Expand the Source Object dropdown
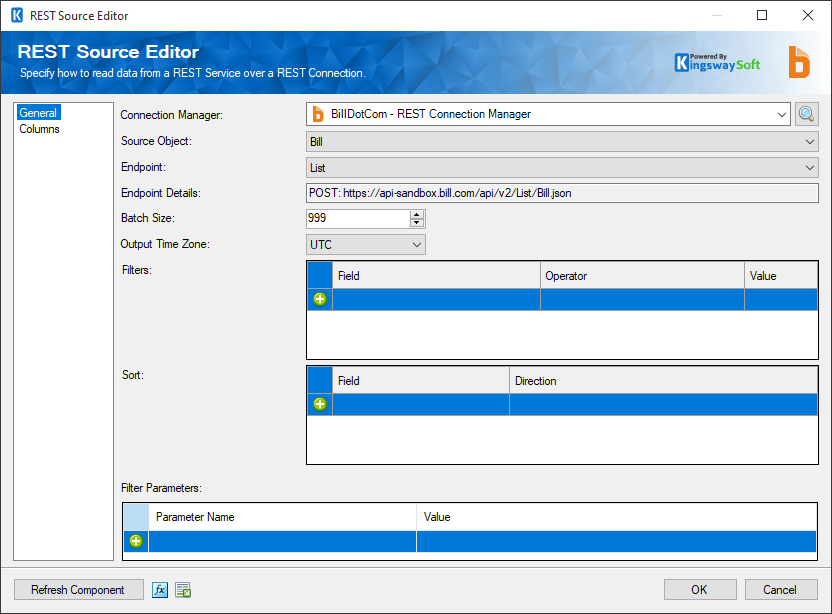 click(x=810, y=142)
